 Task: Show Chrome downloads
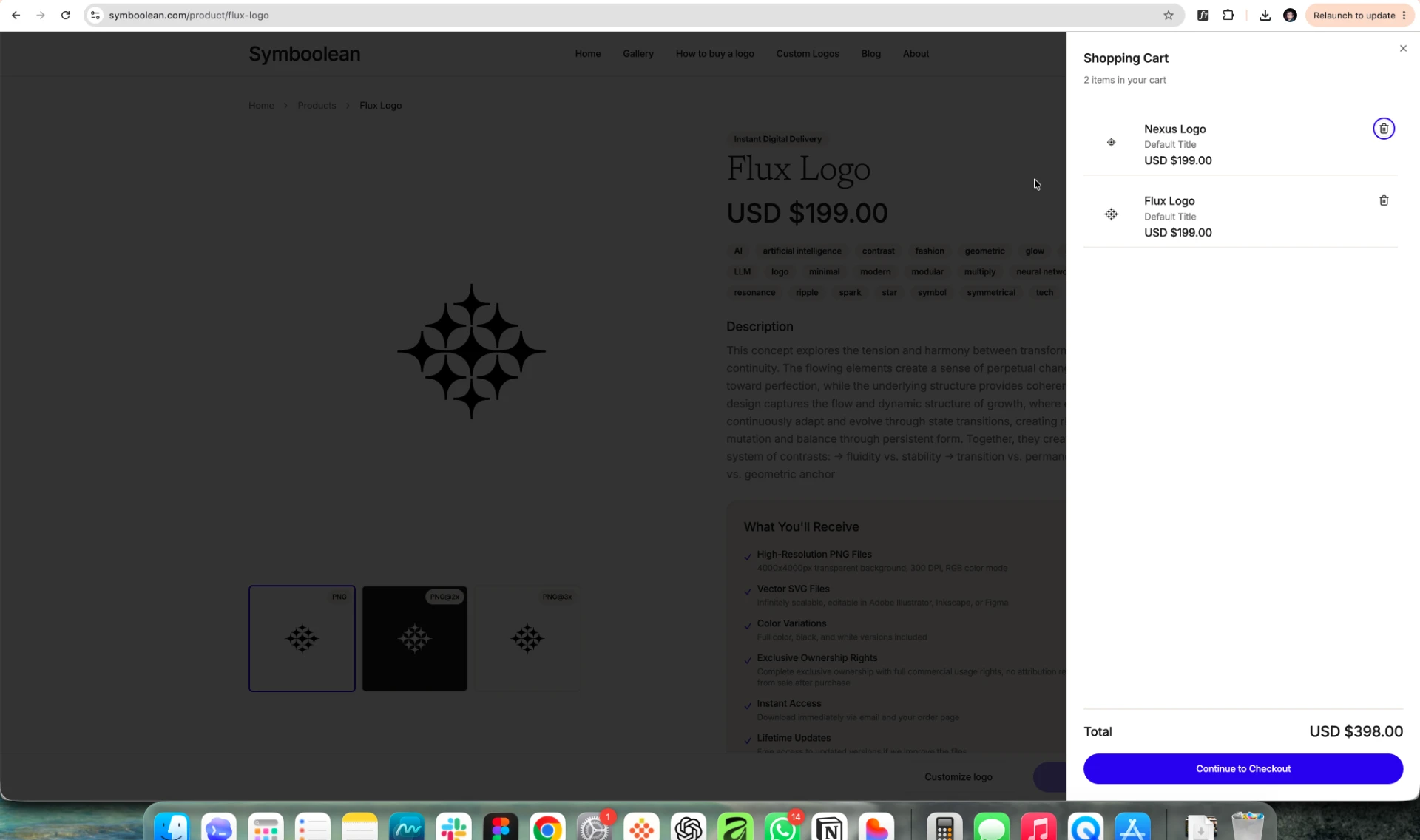click(x=1265, y=15)
